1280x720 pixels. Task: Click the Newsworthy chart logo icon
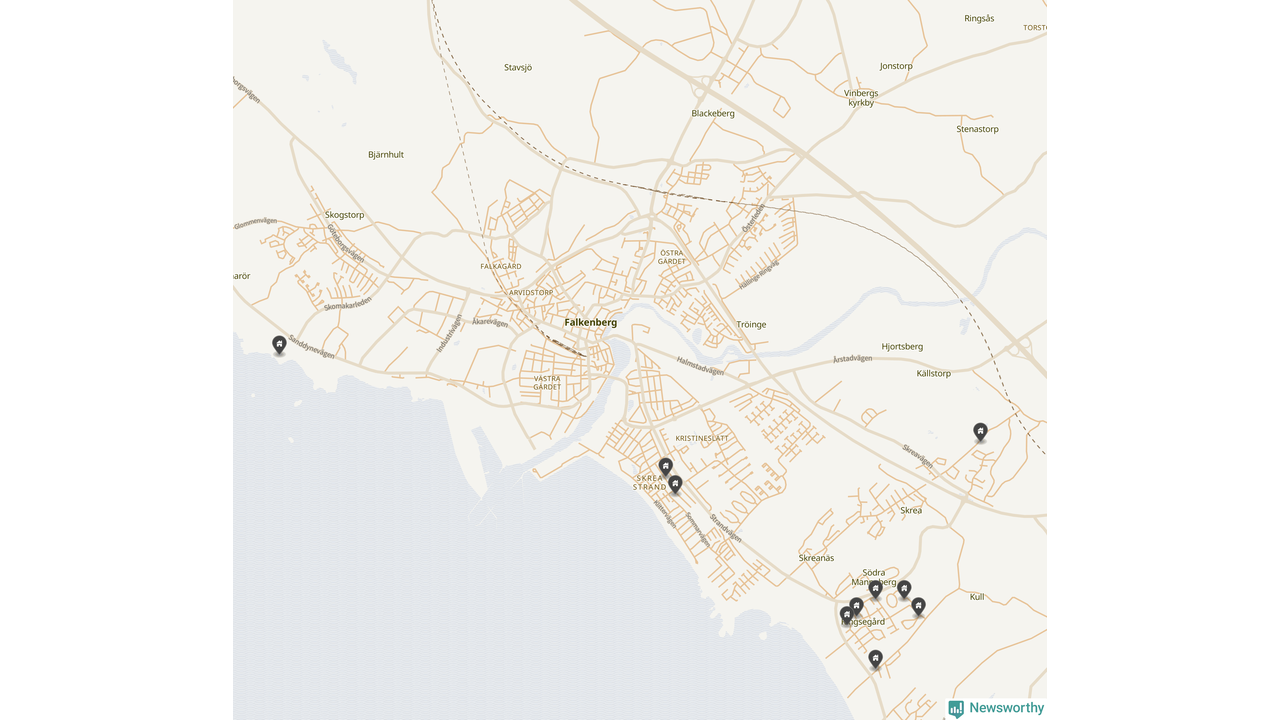coord(956,708)
